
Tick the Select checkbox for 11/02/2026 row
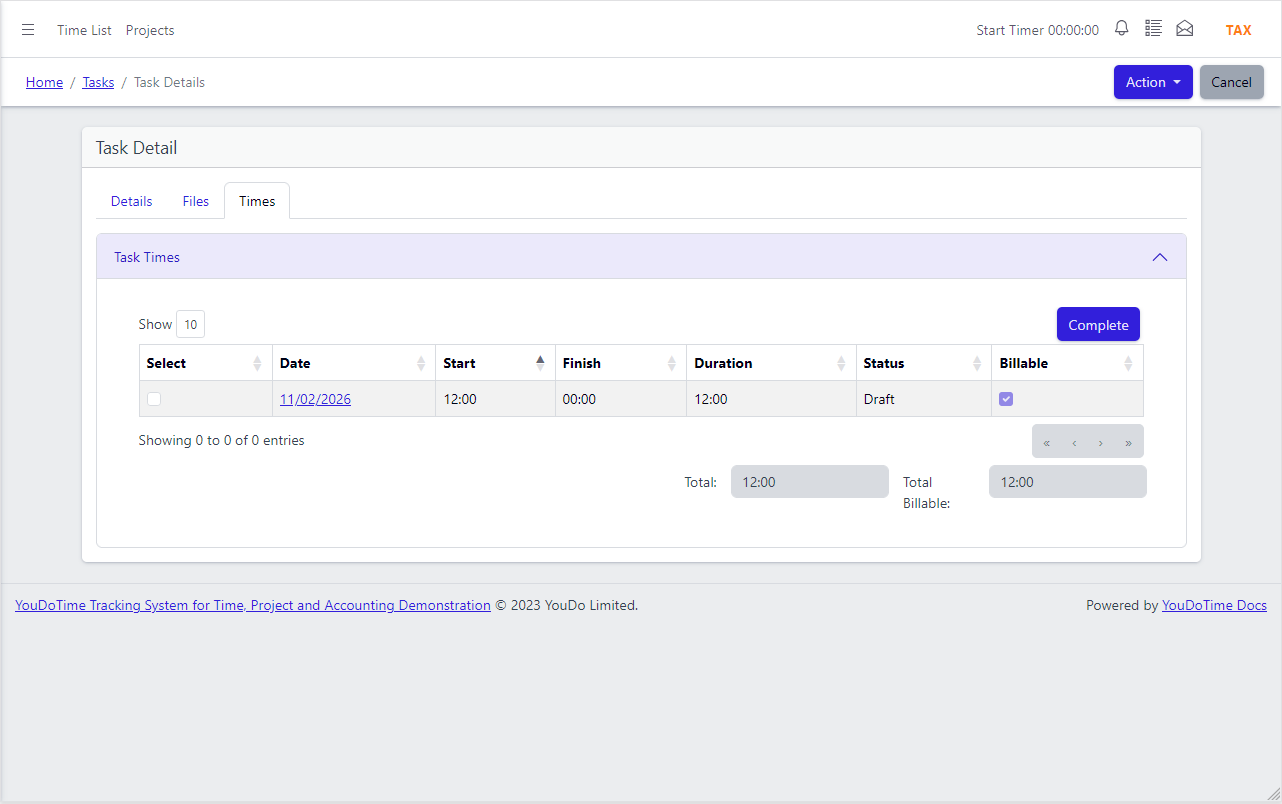click(154, 399)
